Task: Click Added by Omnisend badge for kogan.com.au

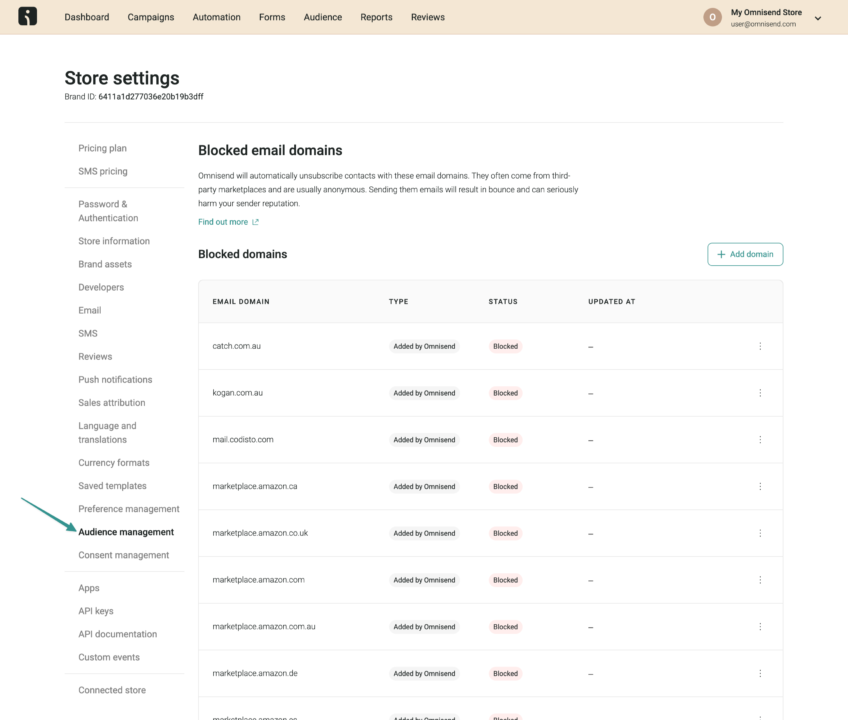Action: click(424, 393)
